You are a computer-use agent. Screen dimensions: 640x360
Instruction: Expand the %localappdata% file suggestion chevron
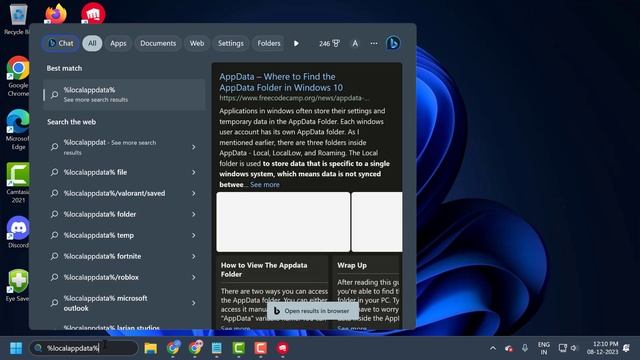pyautogui.click(x=194, y=172)
